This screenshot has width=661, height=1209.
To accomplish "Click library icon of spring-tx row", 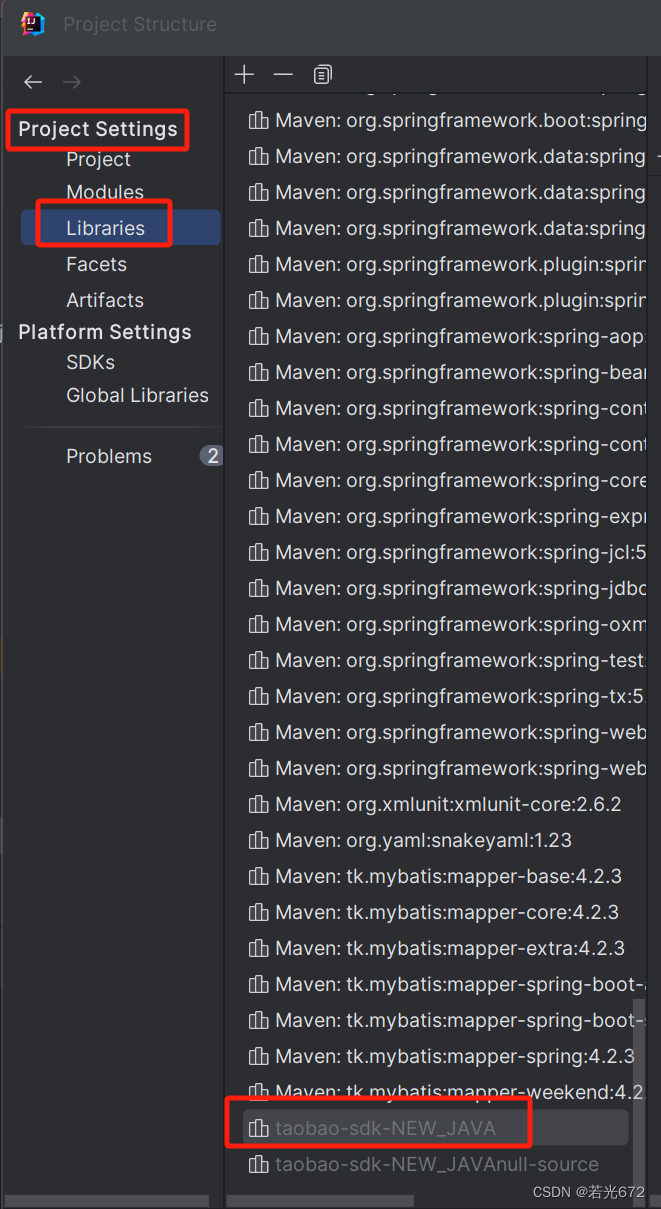I will point(258,696).
